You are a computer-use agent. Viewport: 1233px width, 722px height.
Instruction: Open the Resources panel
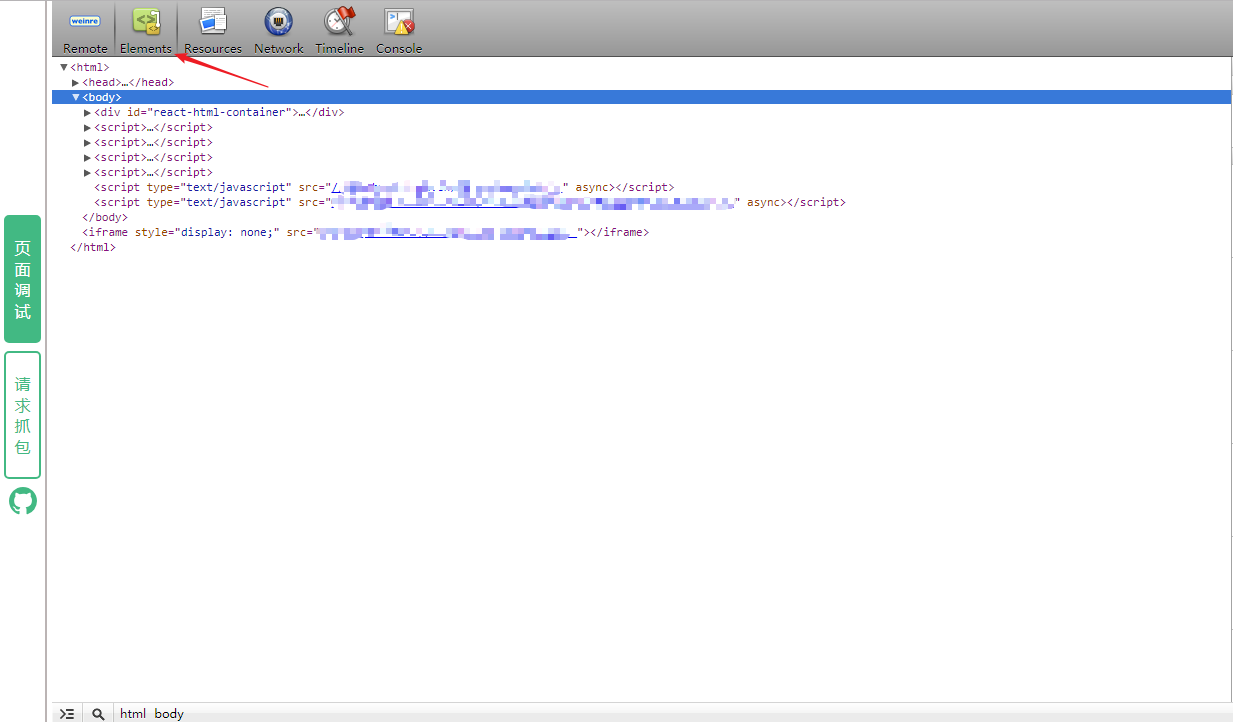pos(213,30)
